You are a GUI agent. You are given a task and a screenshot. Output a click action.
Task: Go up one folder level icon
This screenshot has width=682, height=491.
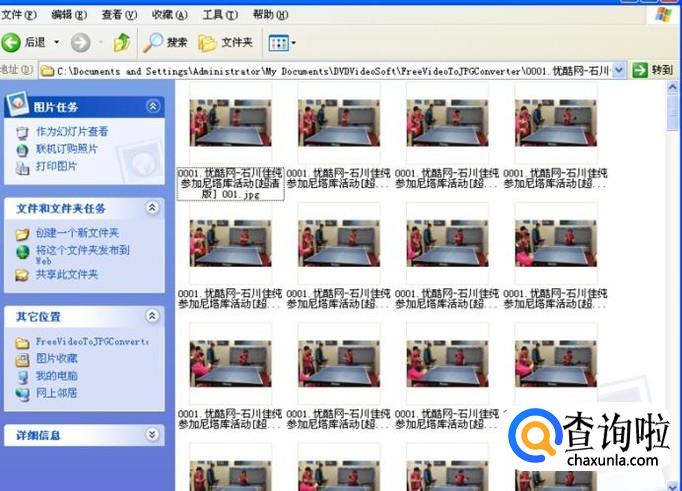tap(122, 43)
